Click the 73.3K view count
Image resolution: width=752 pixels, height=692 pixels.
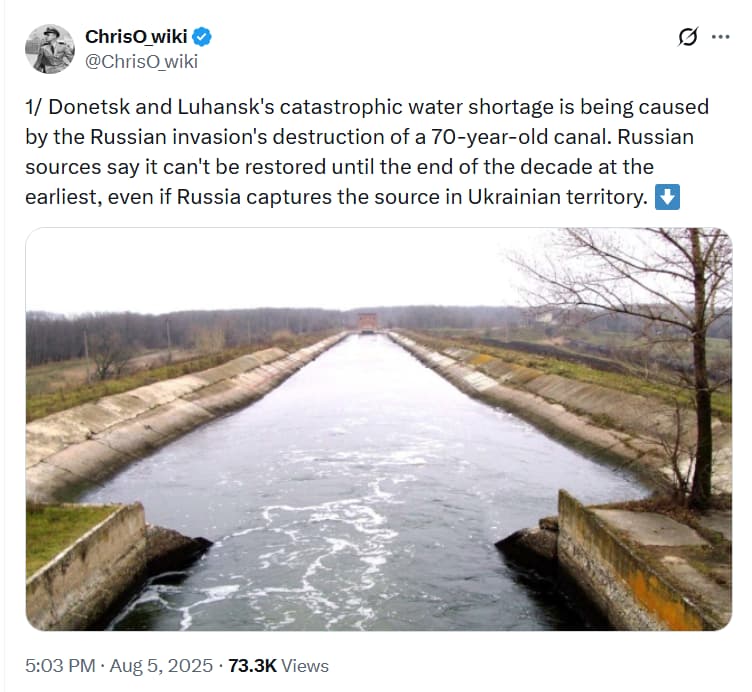[252, 666]
